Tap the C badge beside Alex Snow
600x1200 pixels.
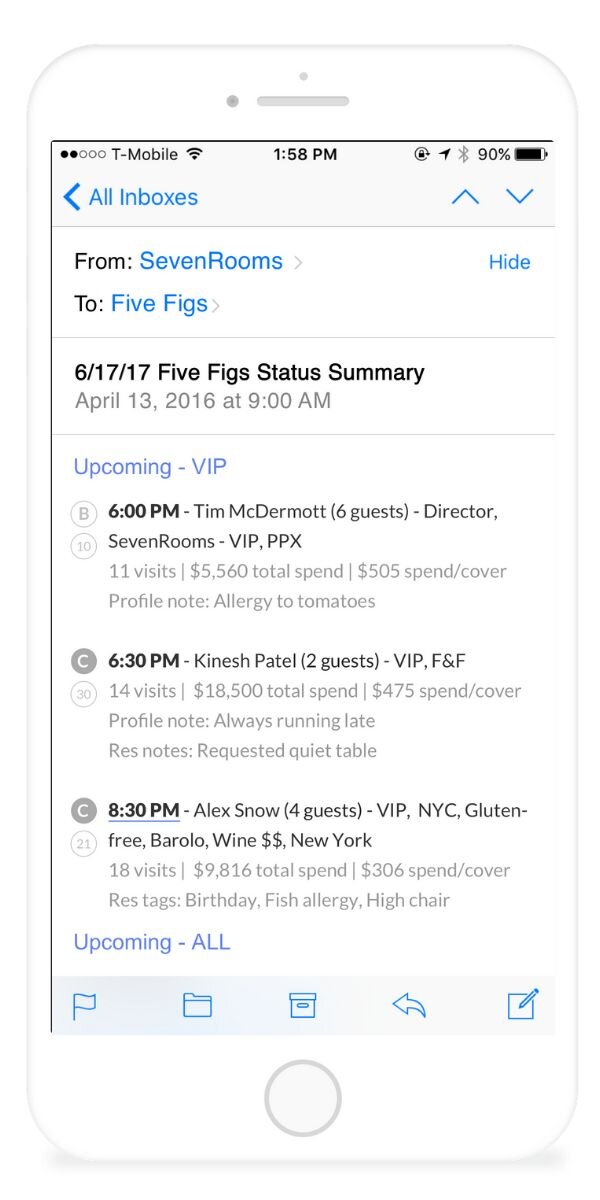coord(85,810)
